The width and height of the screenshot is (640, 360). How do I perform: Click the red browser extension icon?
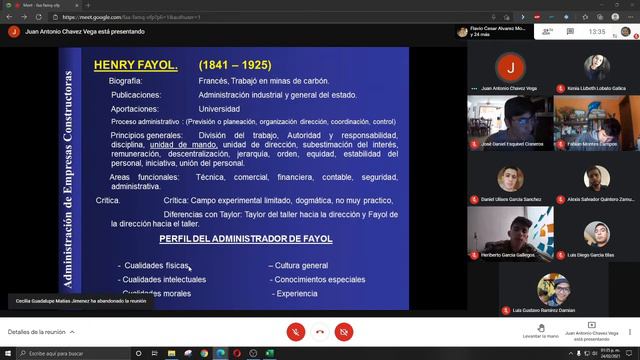537,17
